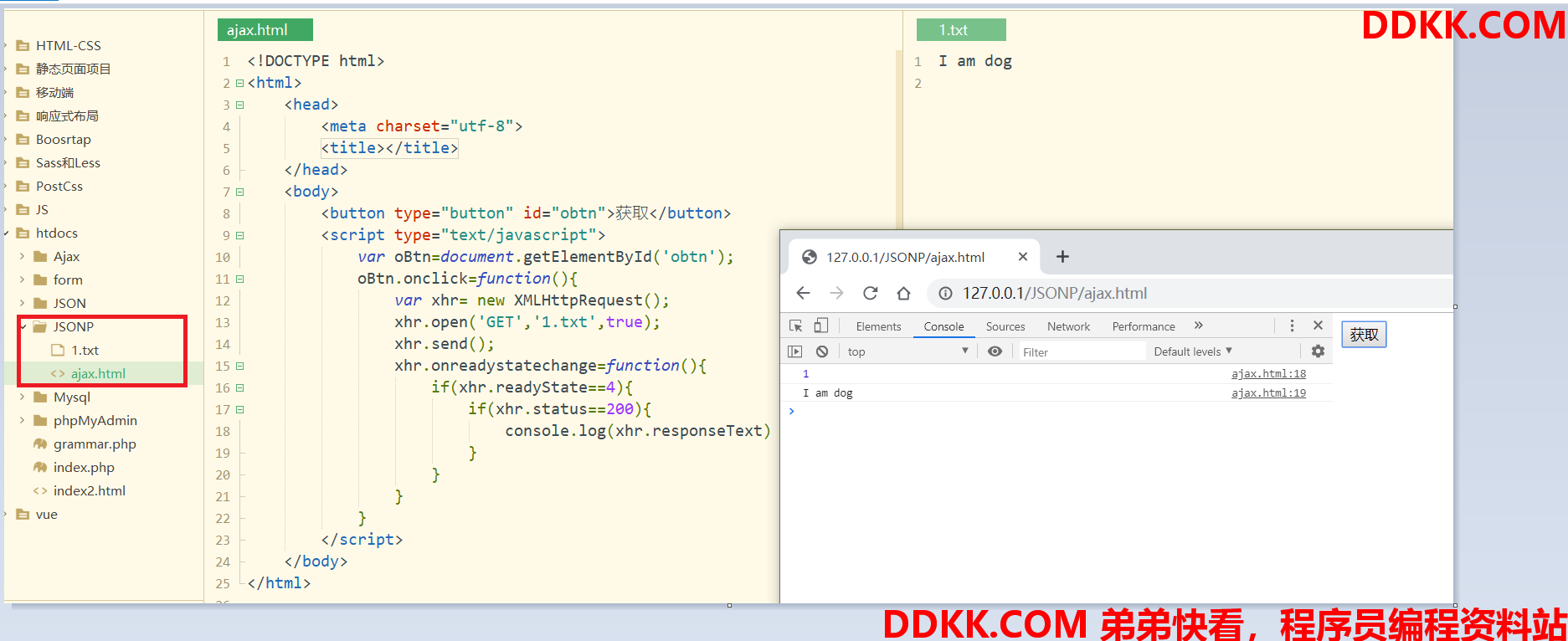
Task: Close the DevTools panel
Action: 1318,326
